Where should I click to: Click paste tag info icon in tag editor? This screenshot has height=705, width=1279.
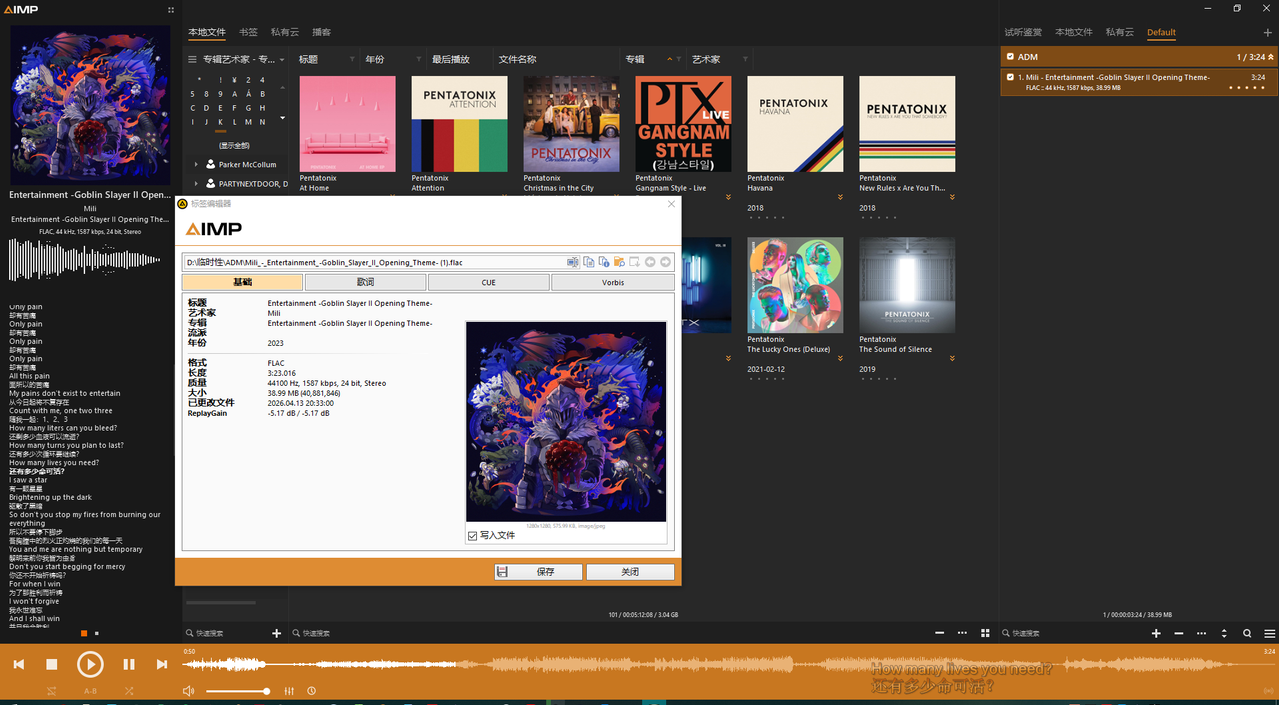click(604, 262)
